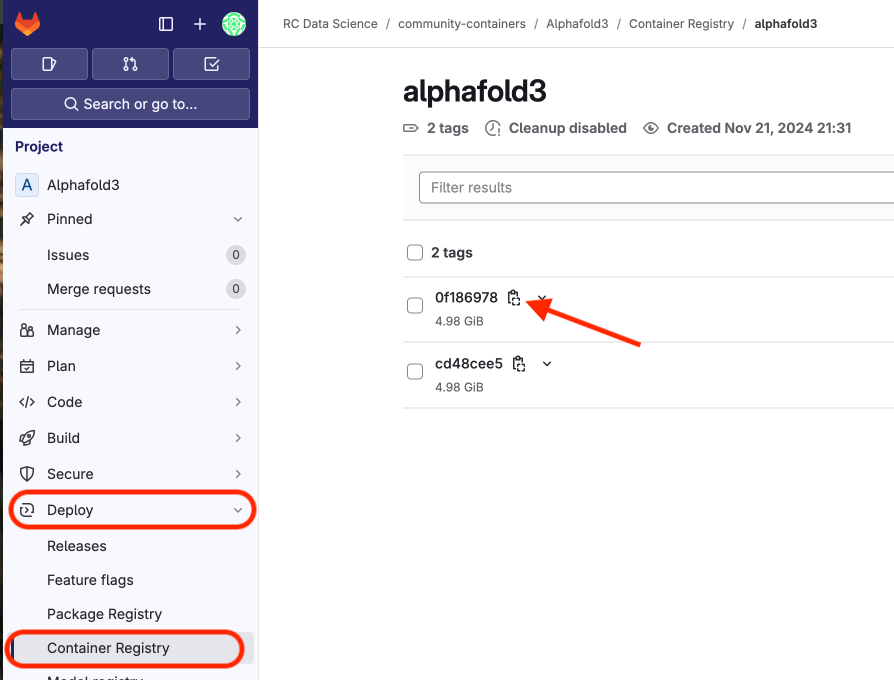Open the to-do list shortcut icon
Image resolution: width=894 pixels, height=680 pixels.
(x=211, y=64)
